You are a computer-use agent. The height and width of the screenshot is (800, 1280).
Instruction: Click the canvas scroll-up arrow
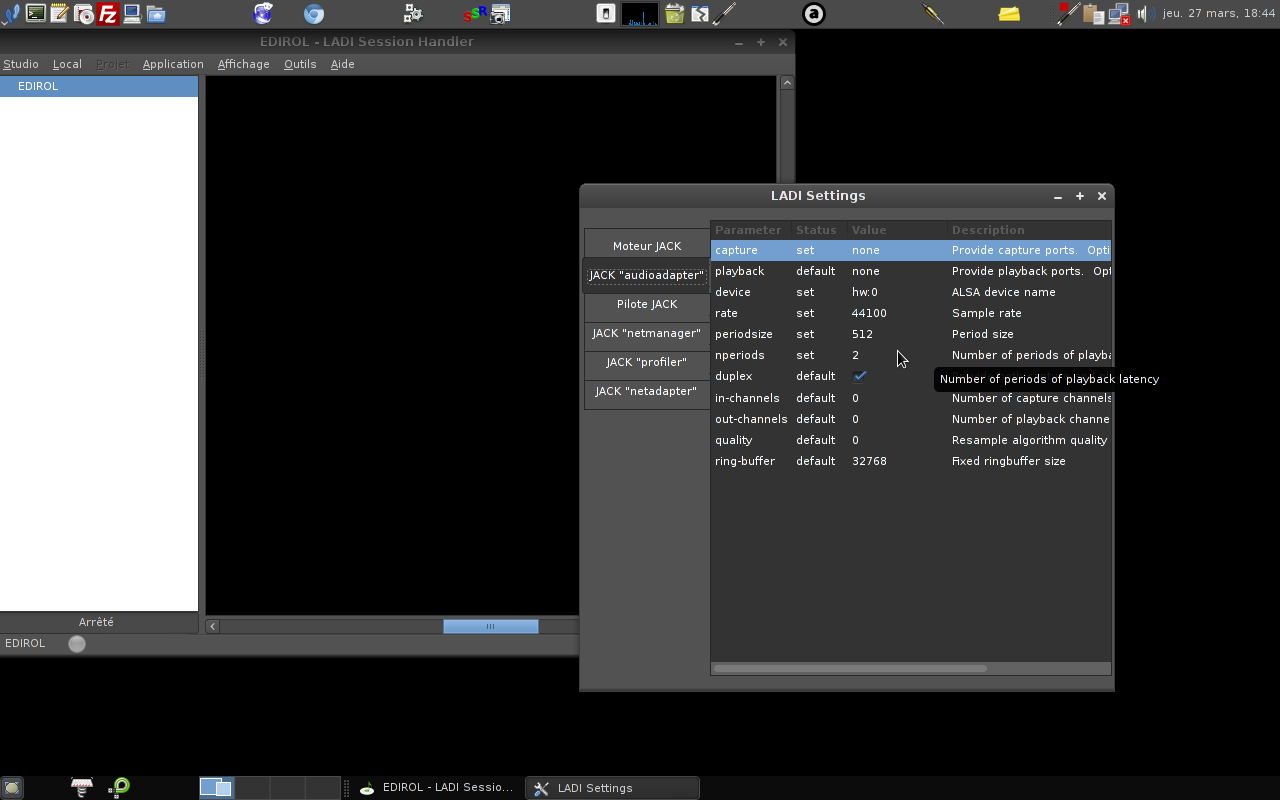click(x=787, y=83)
